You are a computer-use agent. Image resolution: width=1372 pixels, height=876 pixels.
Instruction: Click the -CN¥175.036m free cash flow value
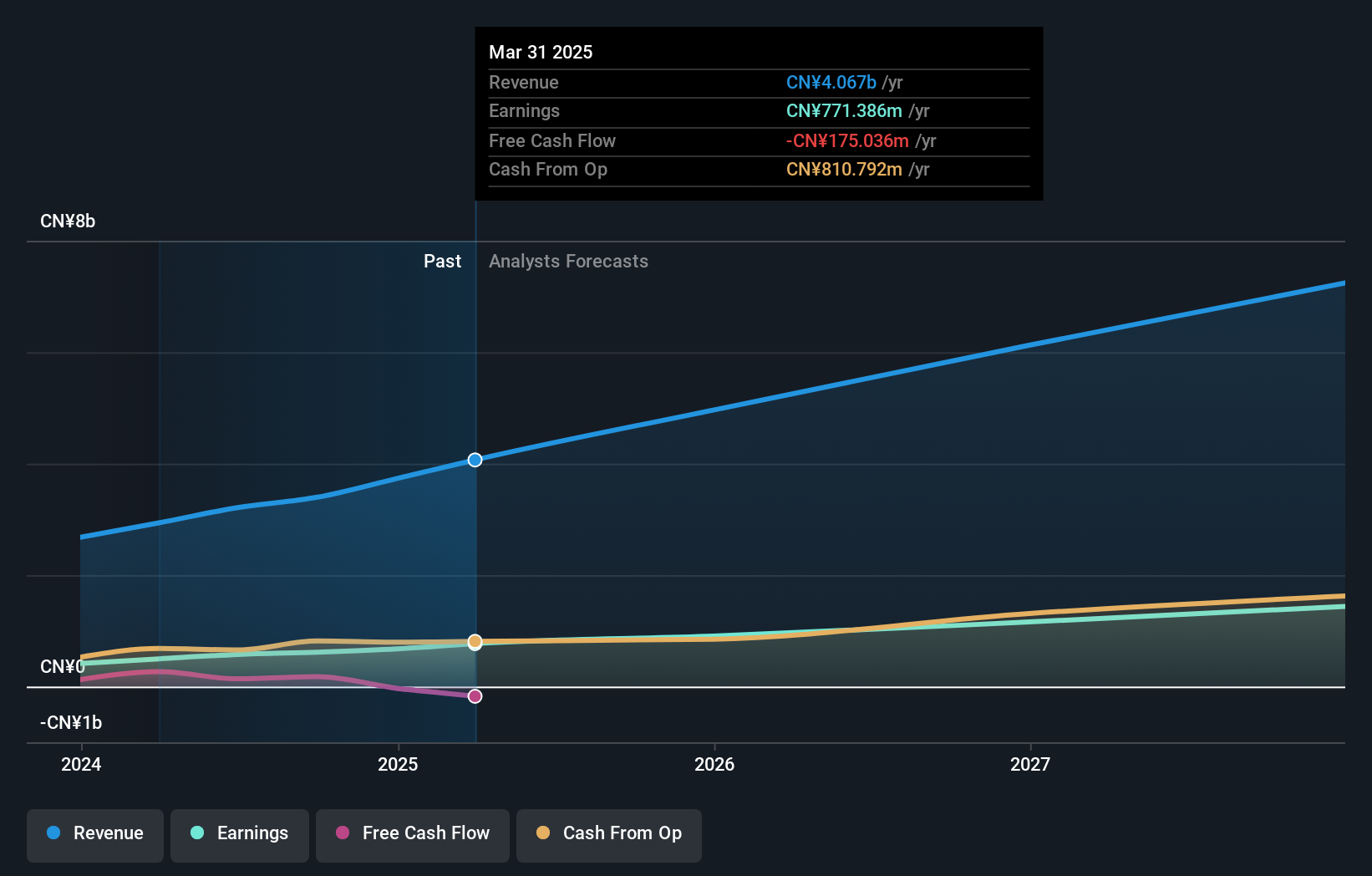[x=847, y=141]
